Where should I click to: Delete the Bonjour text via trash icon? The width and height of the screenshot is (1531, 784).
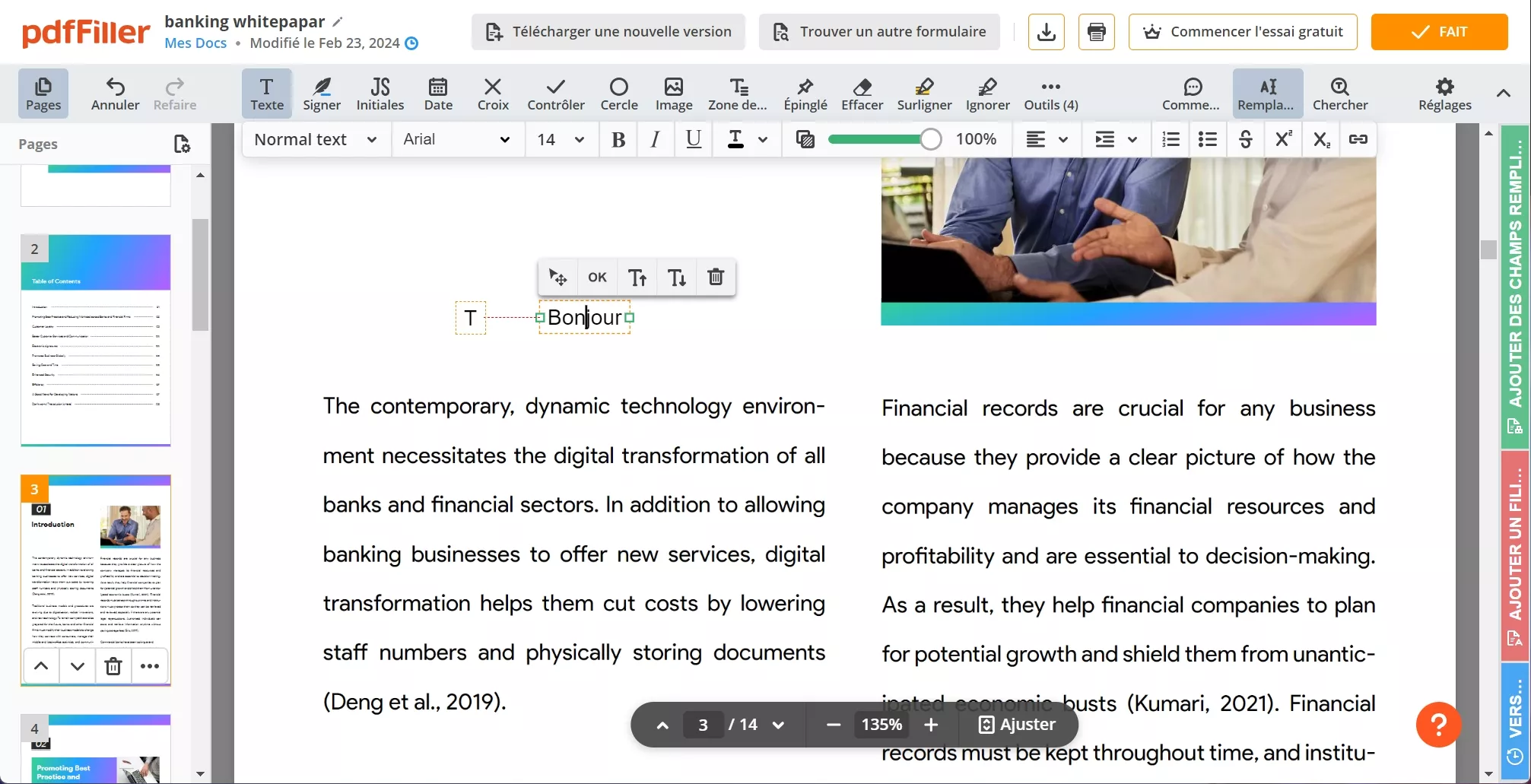(x=715, y=277)
